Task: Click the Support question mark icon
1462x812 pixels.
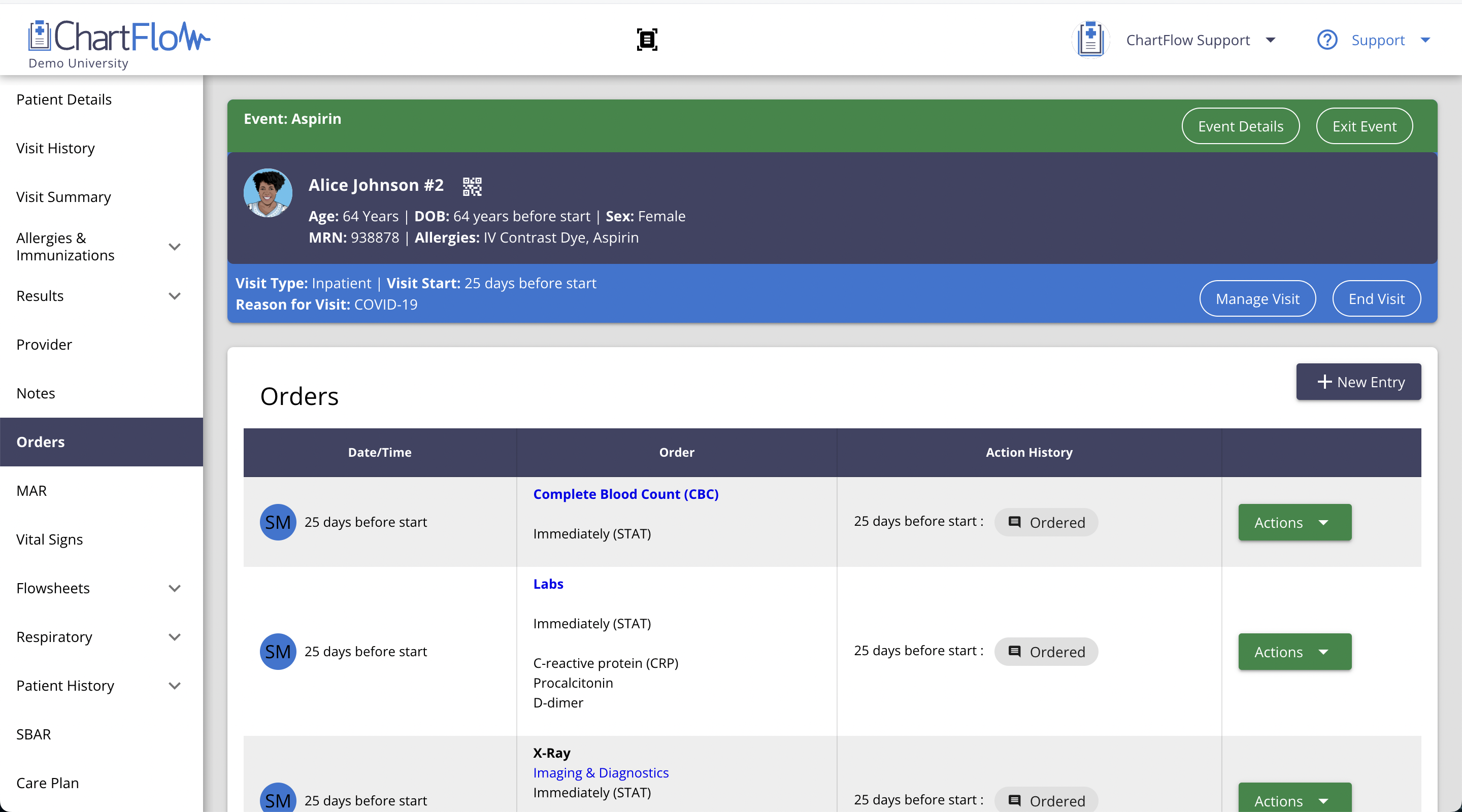Action: click(x=1327, y=40)
